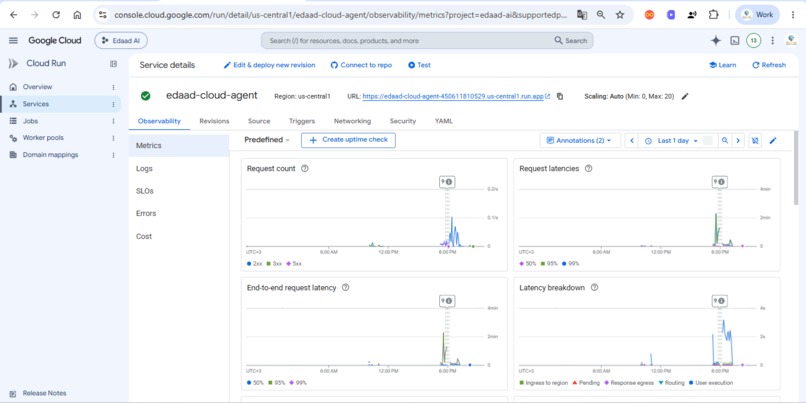Screen dimensions: 806x403
Task: Click Edit & deploy new revision
Action: coord(269,65)
